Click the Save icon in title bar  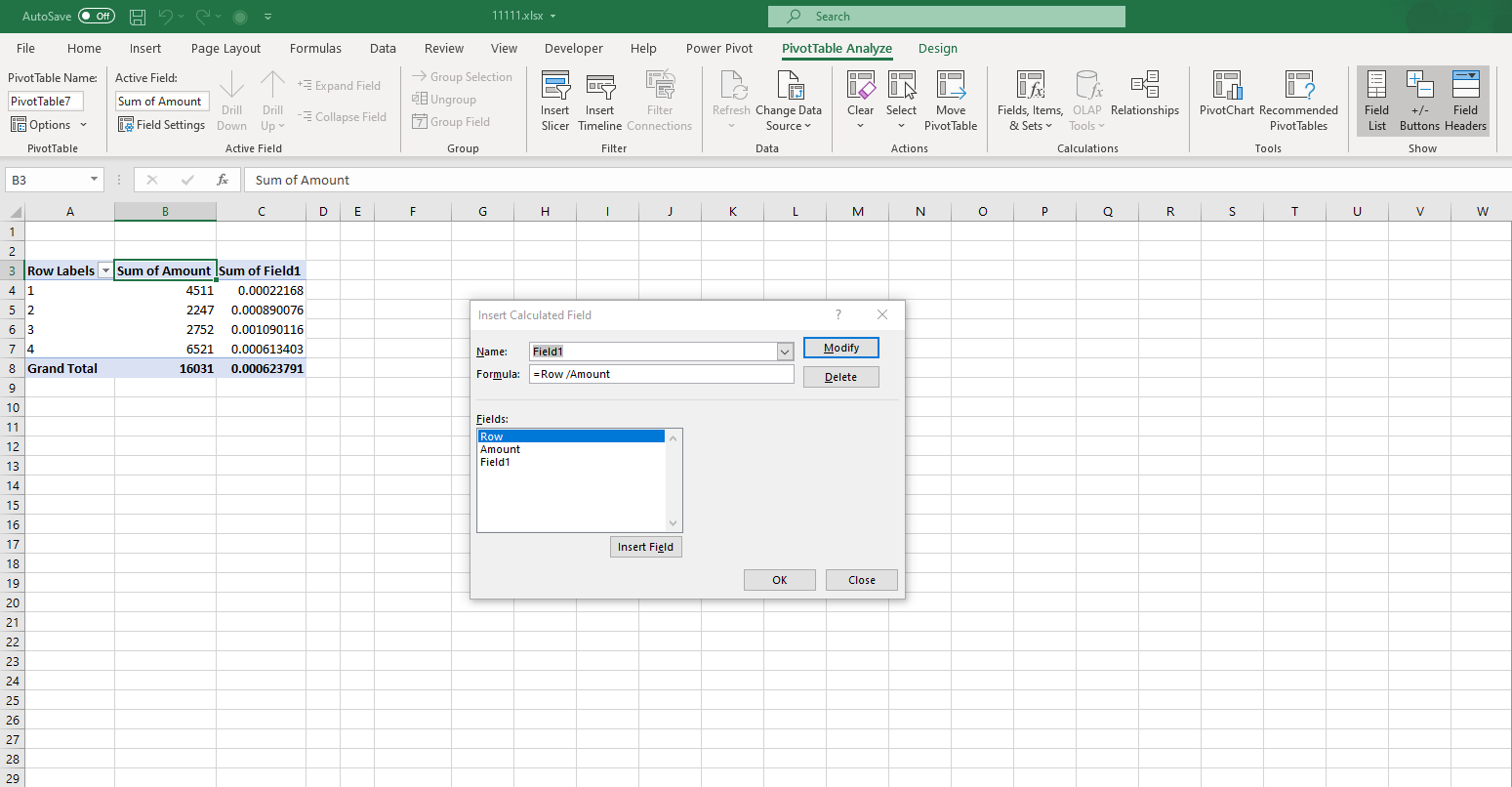tap(138, 17)
